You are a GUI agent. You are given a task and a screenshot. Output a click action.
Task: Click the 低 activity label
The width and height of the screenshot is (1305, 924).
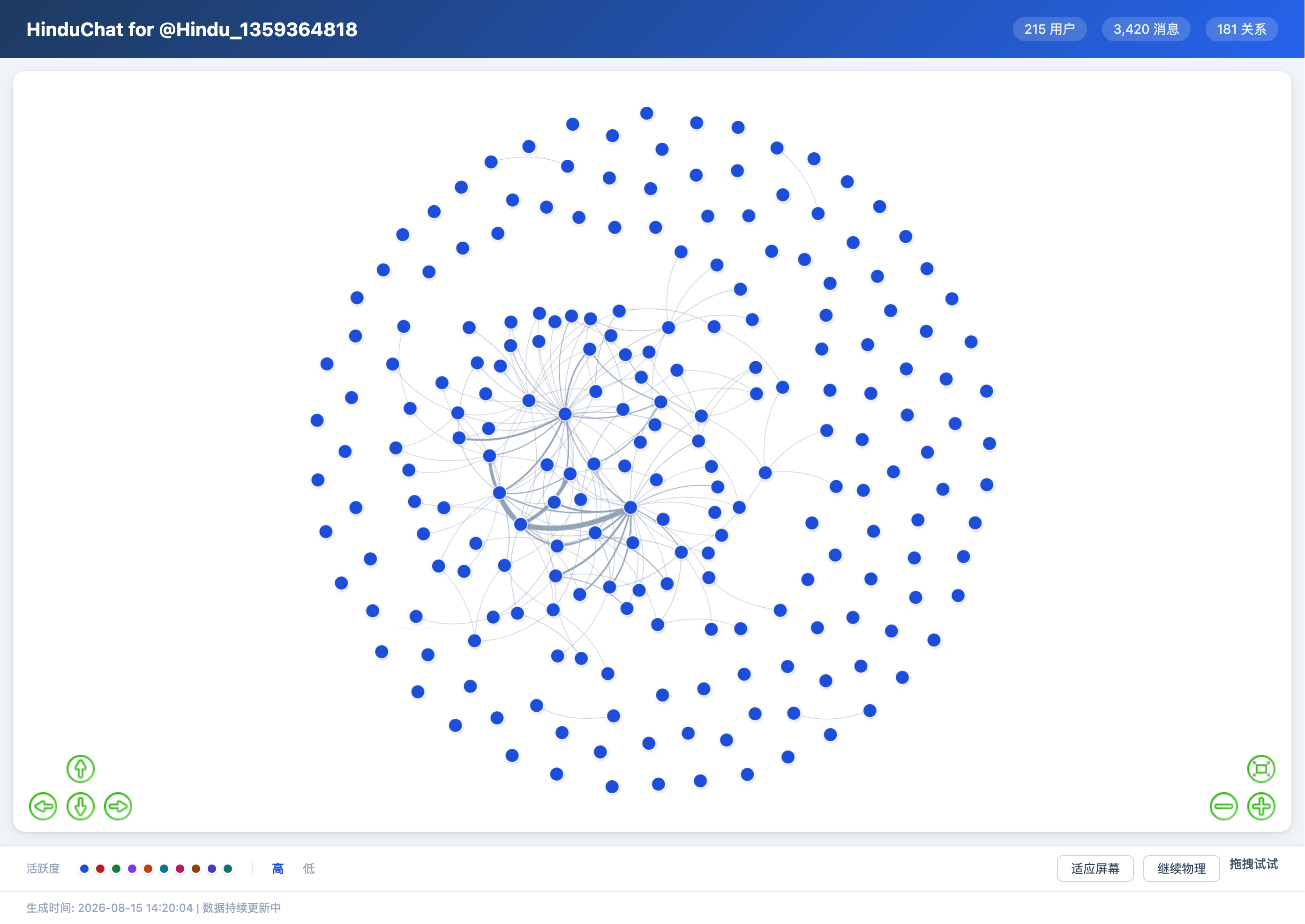(308, 868)
